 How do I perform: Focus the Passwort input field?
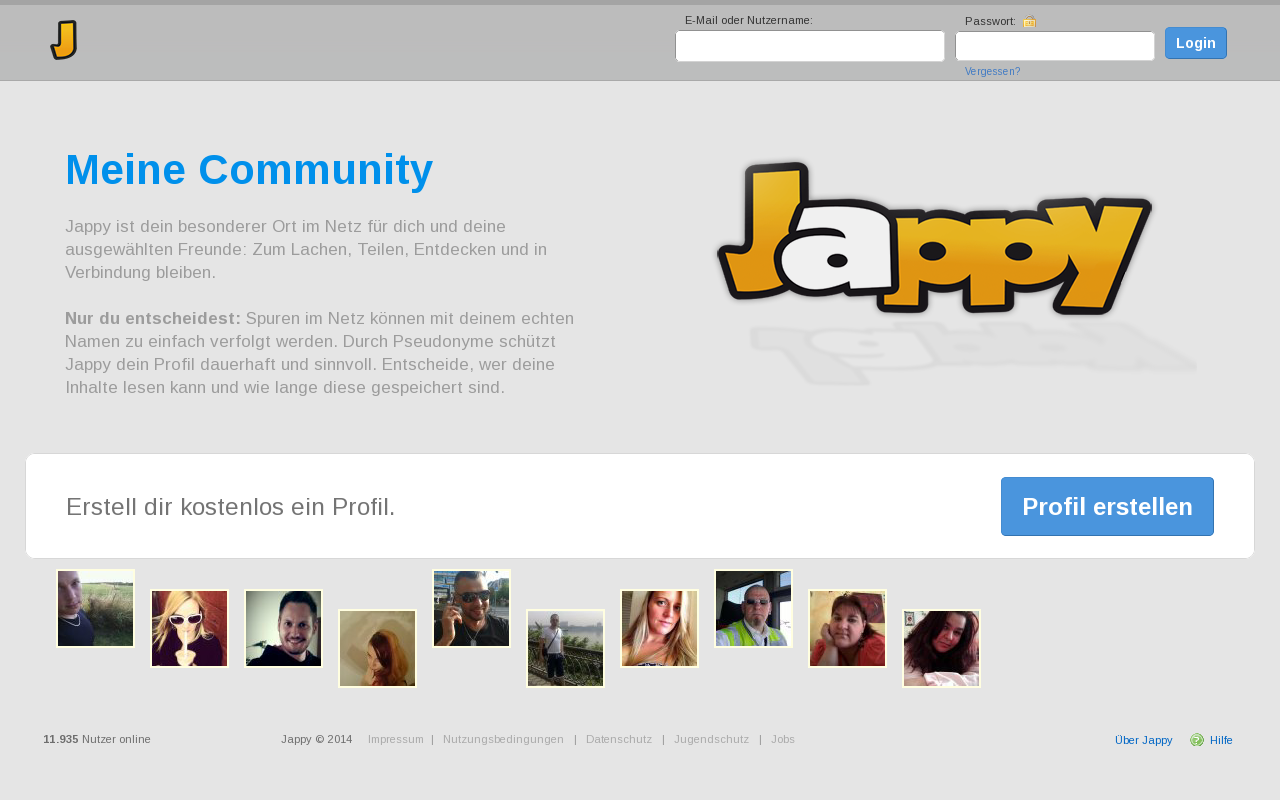1055,46
